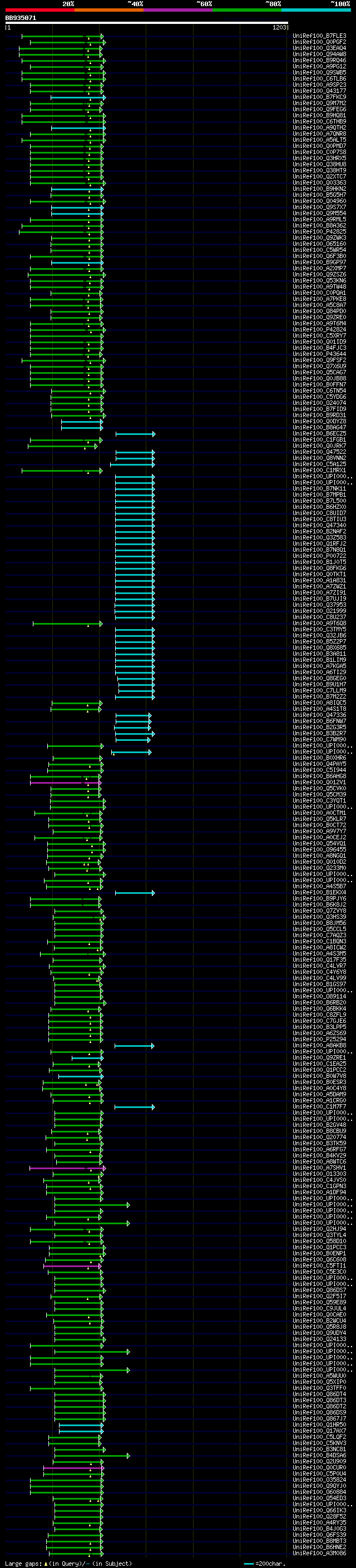Select the UniRef100_Q3HRX5 label
Image resolution: width=356 pixels, height=1568 pixels.
(x=319, y=159)
